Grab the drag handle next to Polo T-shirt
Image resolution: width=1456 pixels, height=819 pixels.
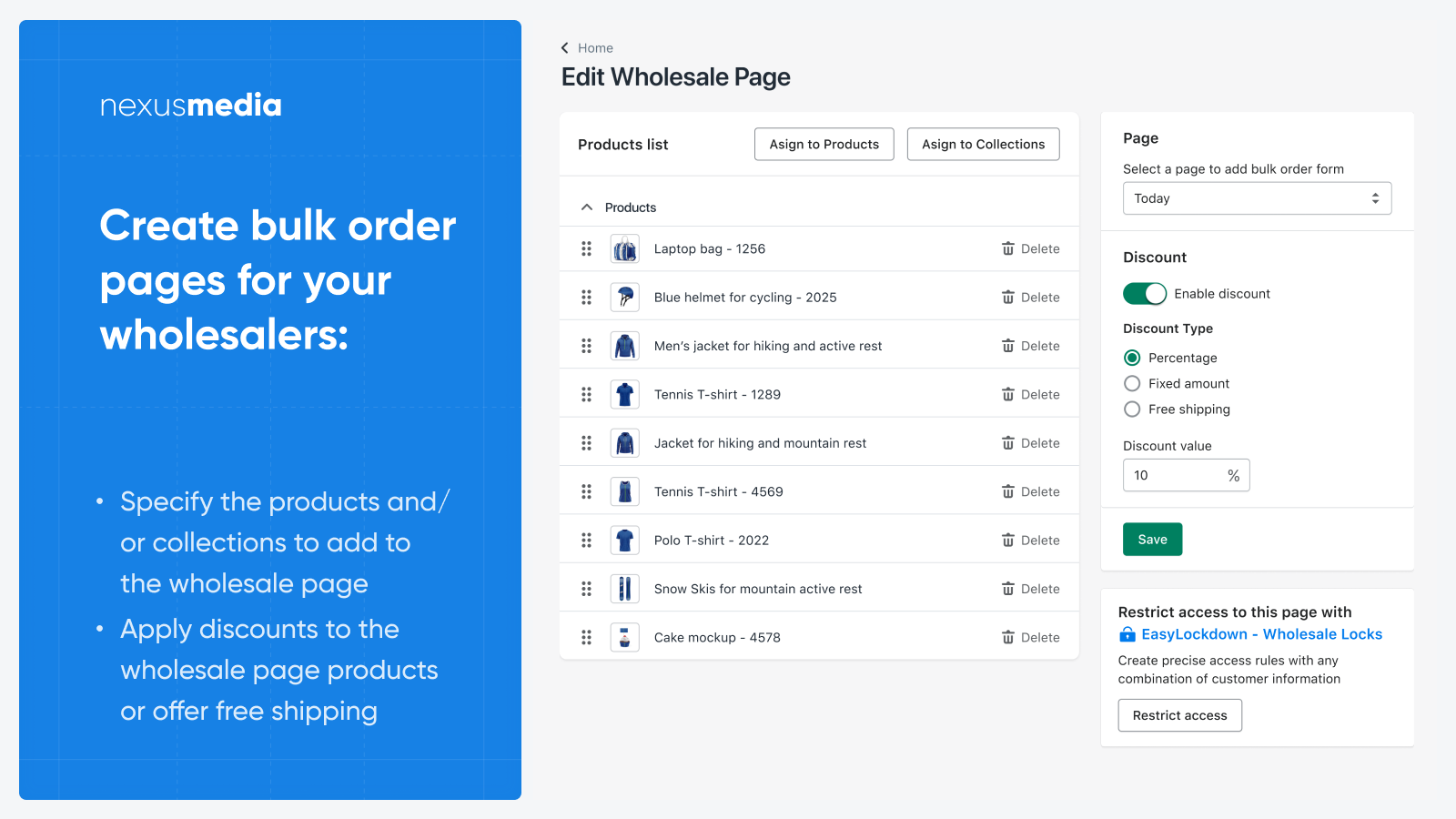[587, 540]
